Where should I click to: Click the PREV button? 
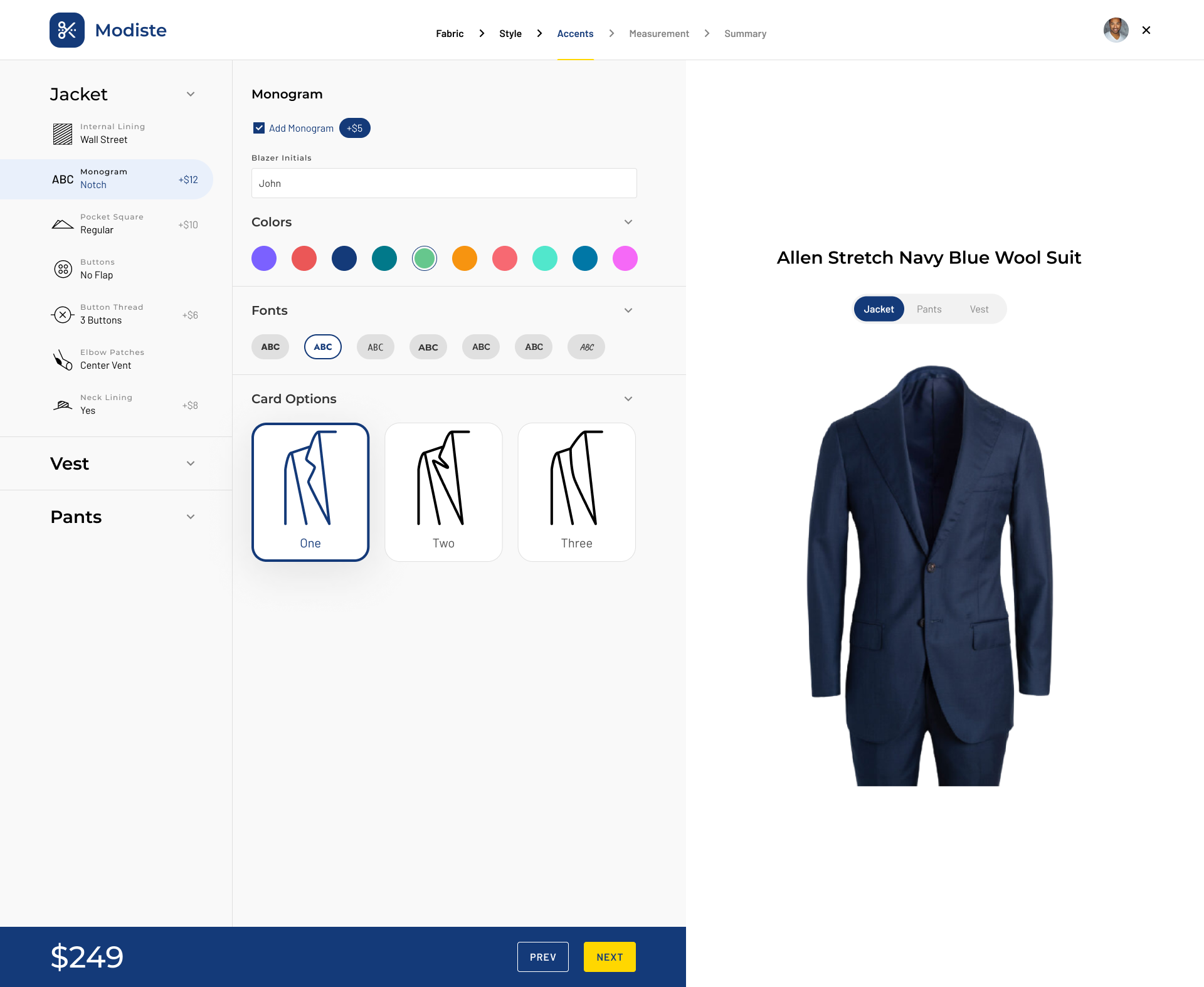click(x=542, y=957)
